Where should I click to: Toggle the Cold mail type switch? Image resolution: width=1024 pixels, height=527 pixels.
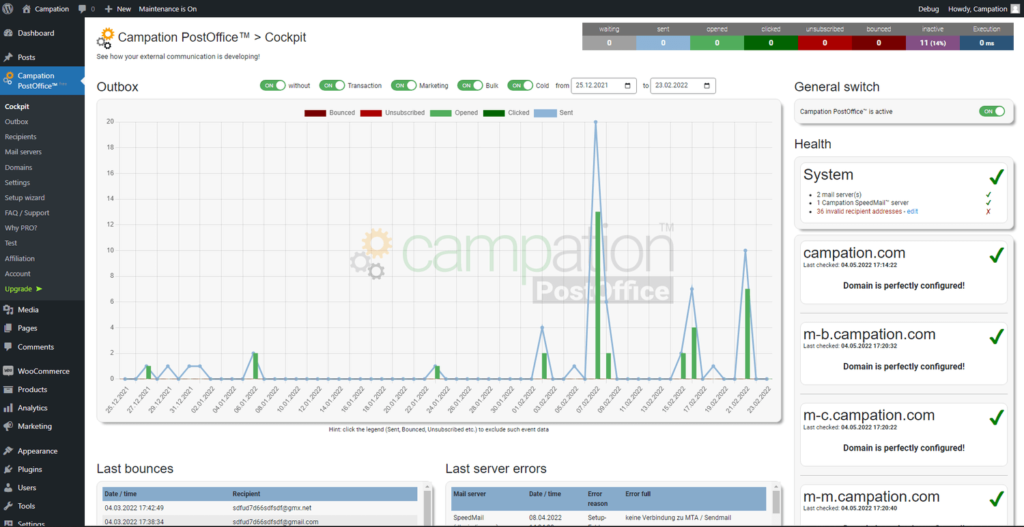click(520, 86)
